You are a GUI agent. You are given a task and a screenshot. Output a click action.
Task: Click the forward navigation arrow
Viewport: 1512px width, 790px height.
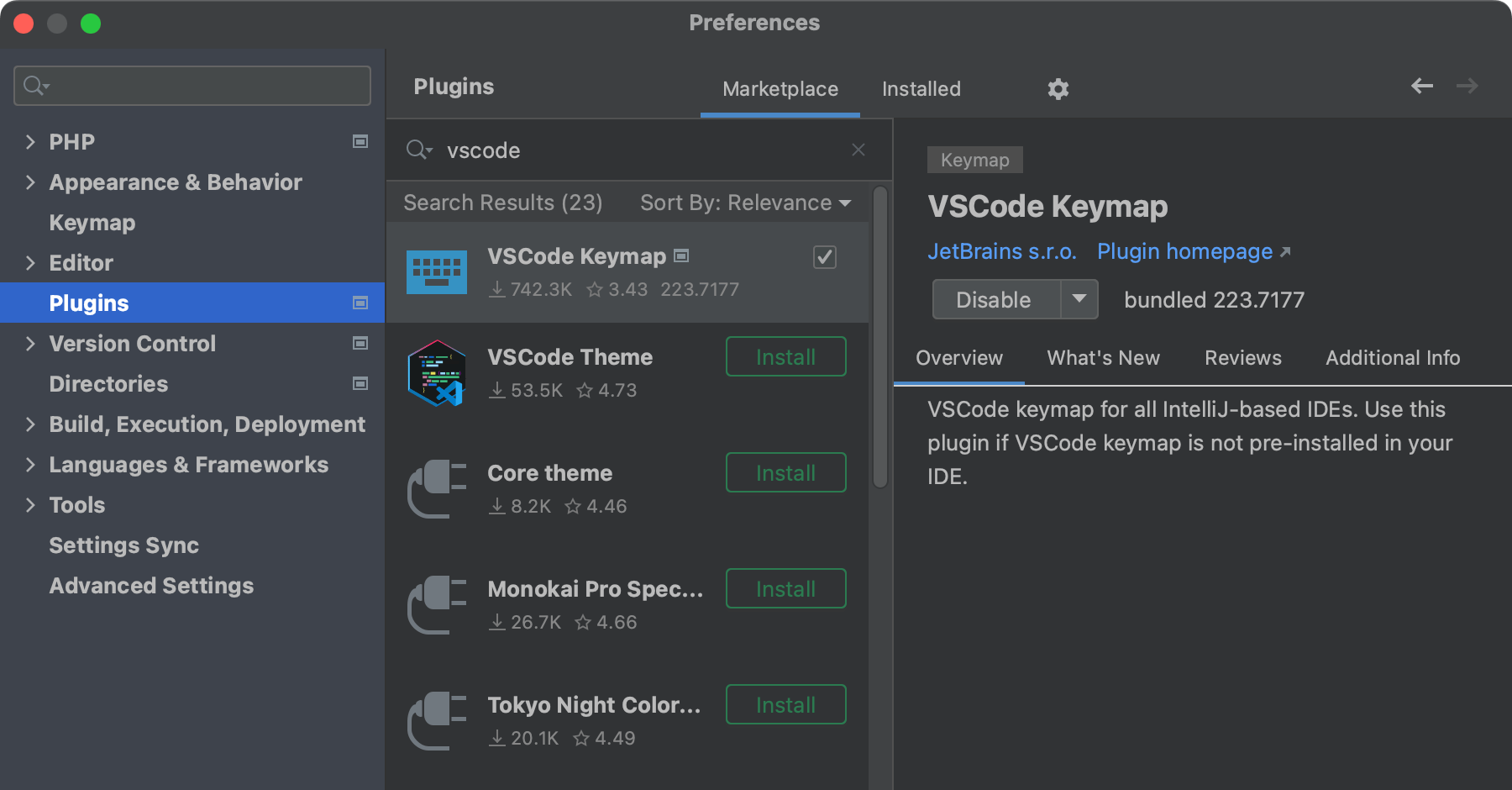pos(1467,86)
